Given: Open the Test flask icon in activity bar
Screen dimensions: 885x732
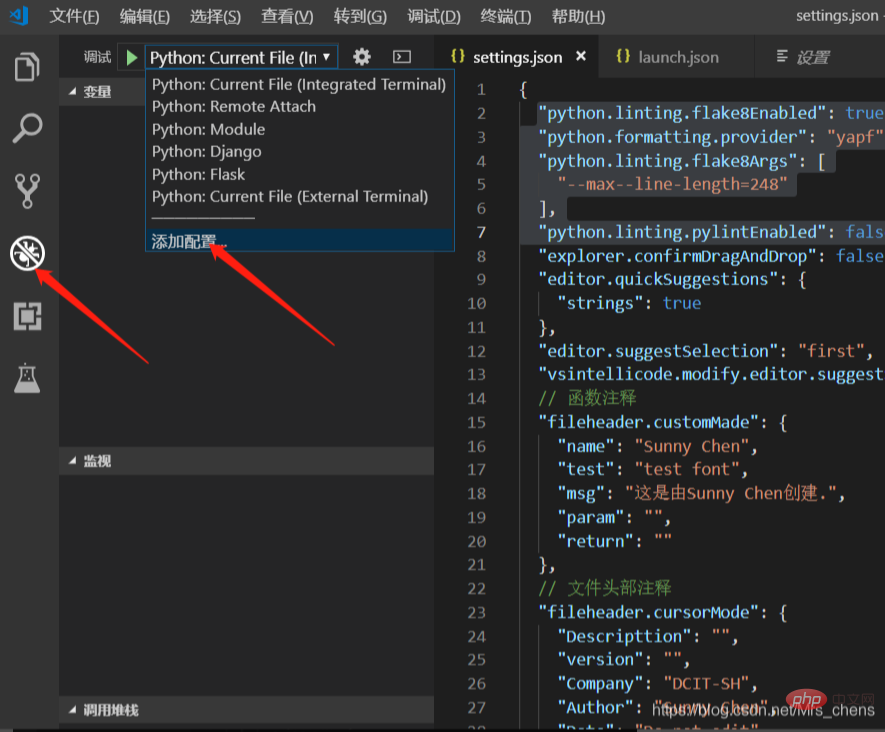Looking at the screenshot, I should pyautogui.click(x=27, y=378).
